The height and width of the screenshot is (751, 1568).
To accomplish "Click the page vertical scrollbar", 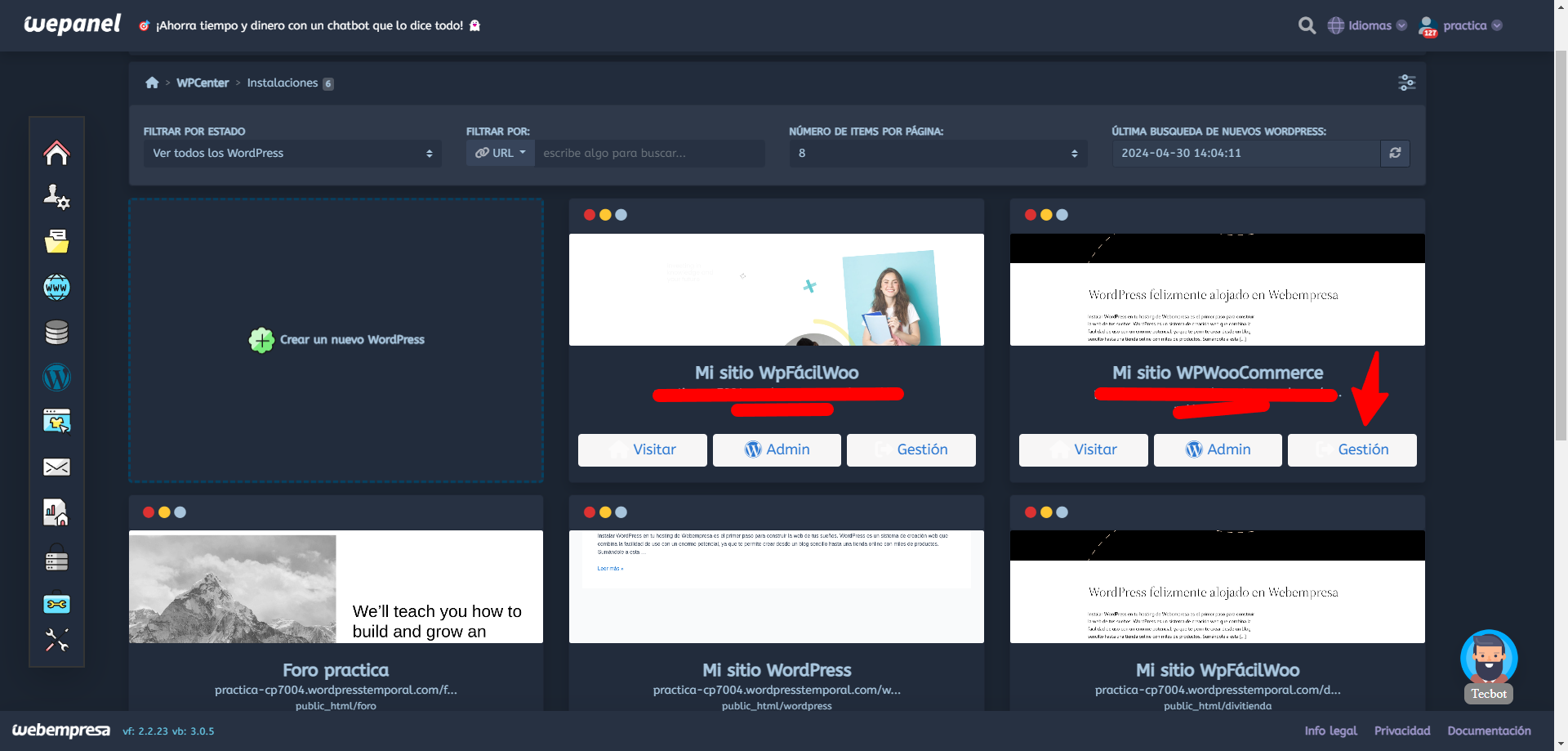I will pyautogui.click(x=1561, y=245).
